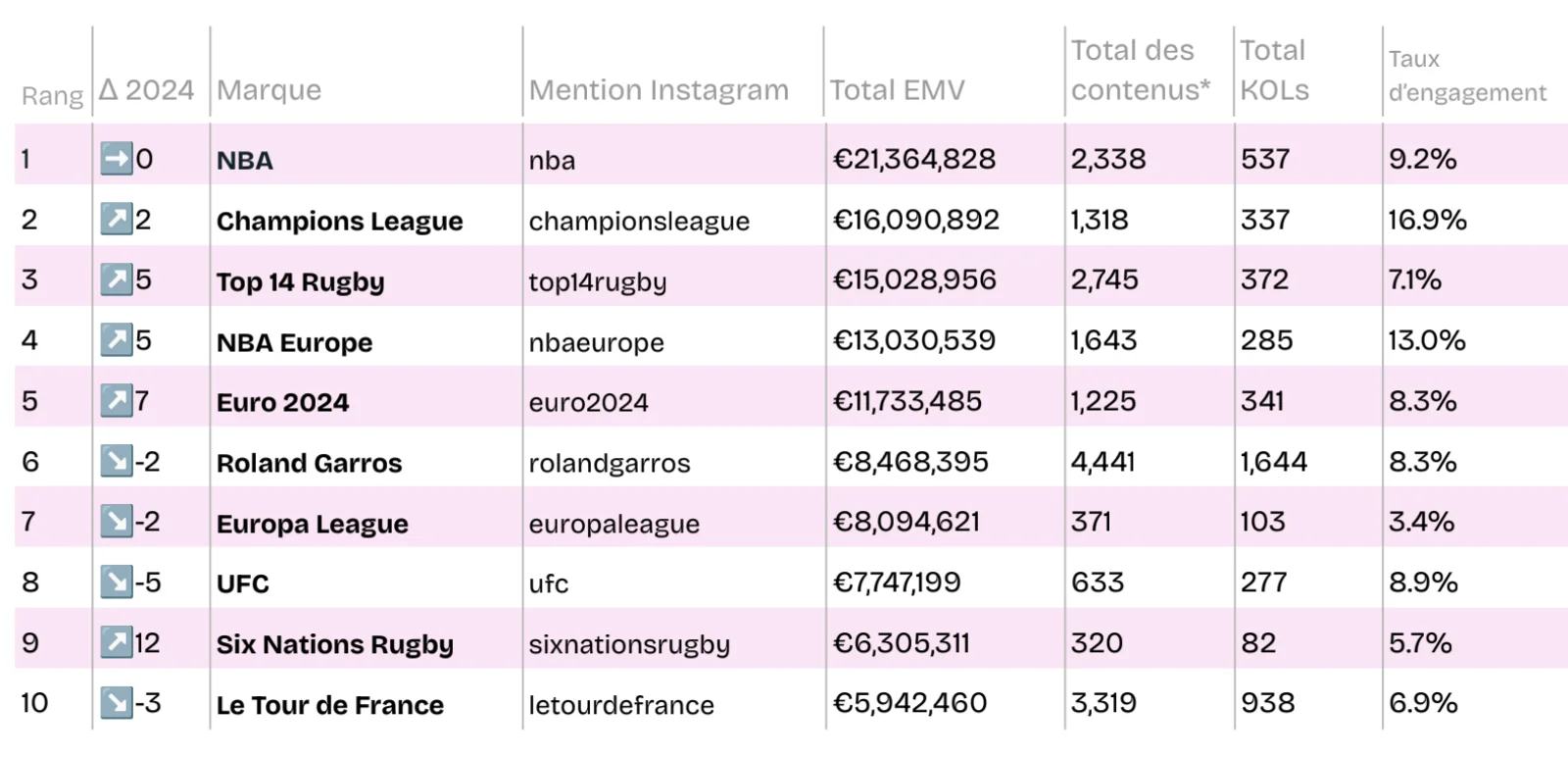Click the rolandgarros Instagram mention
Viewport: 1568px width, 757px height.
coord(610,463)
